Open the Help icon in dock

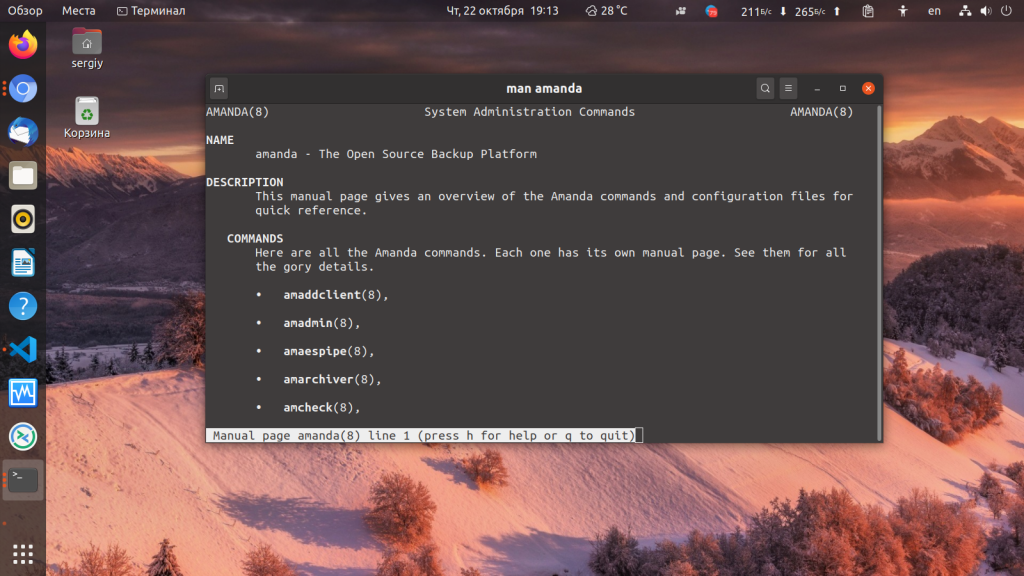pyautogui.click(x=23, y=306)
